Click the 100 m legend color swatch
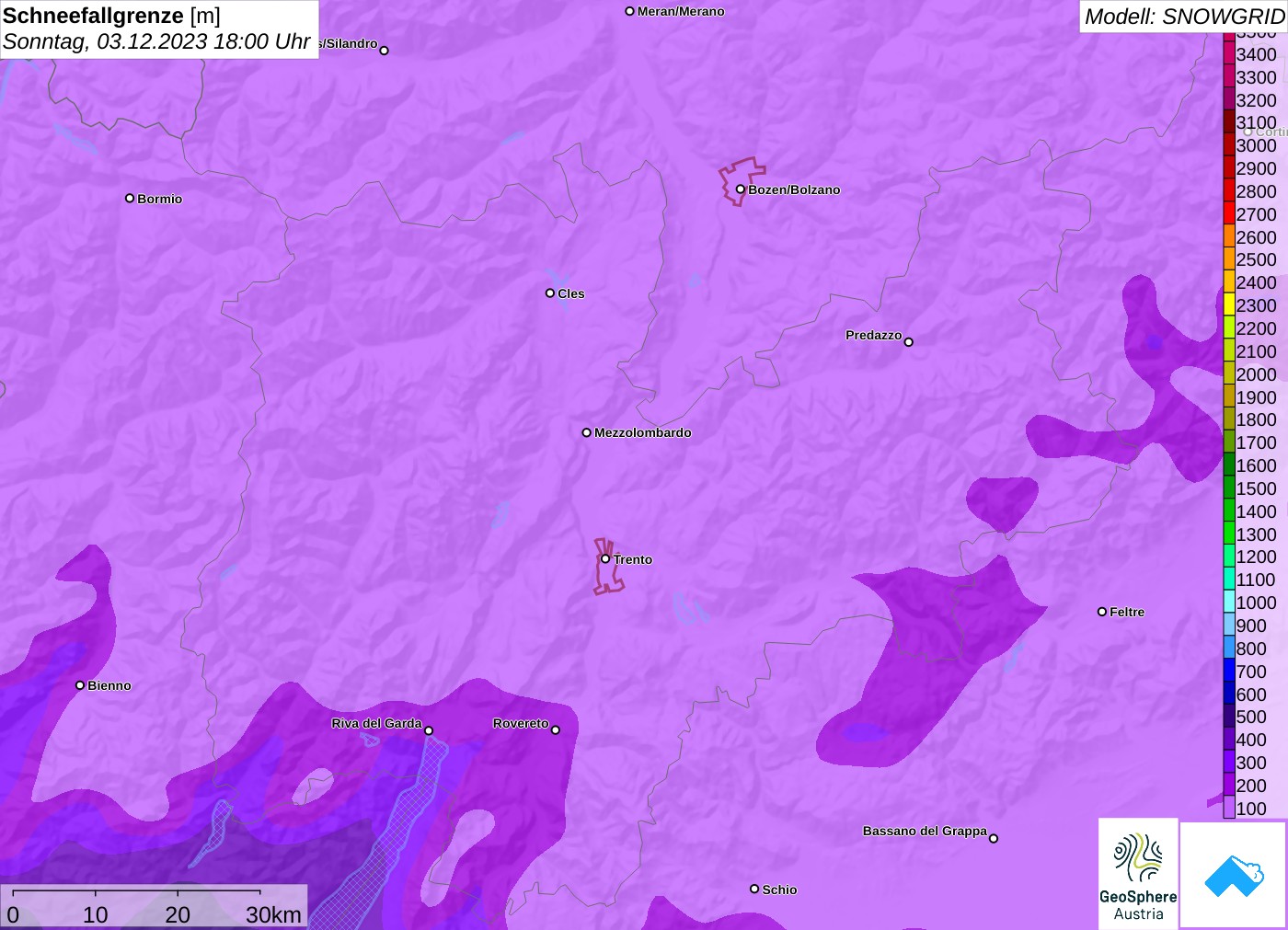The image size is (1288, 930). point(1229,808)
